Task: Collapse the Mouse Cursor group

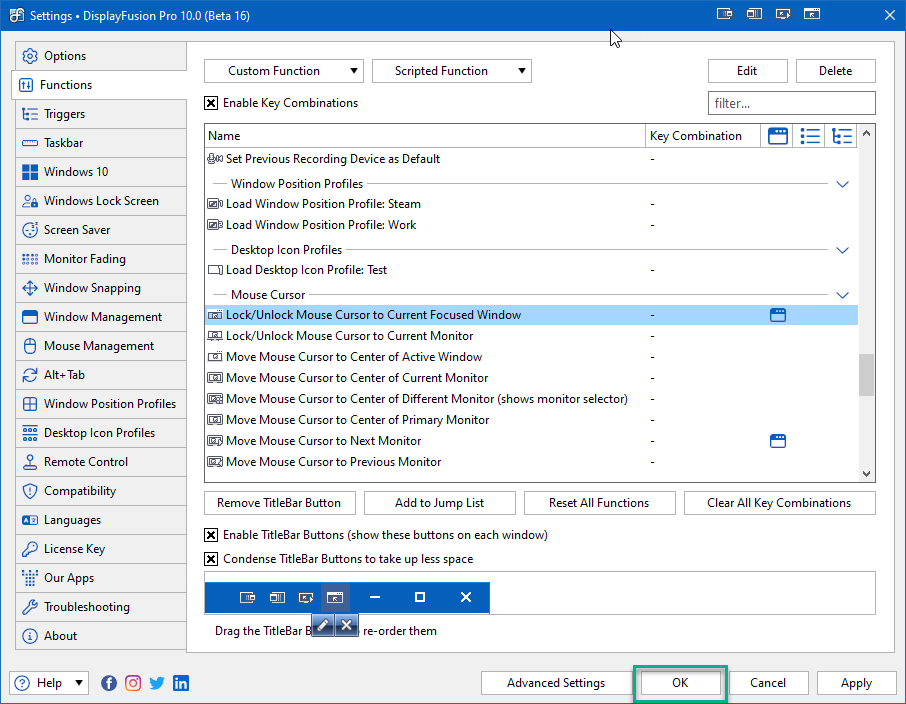Action: tap(842, 295)
